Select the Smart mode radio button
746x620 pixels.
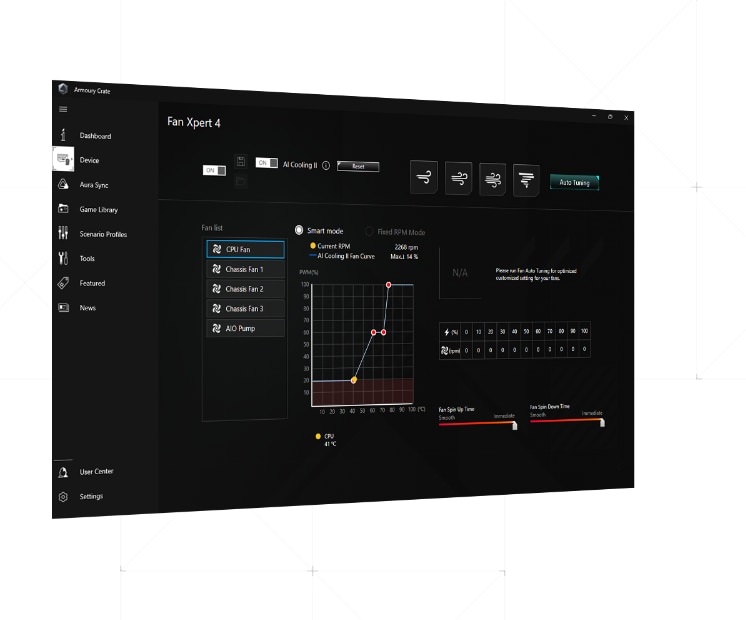click(299, 230)
